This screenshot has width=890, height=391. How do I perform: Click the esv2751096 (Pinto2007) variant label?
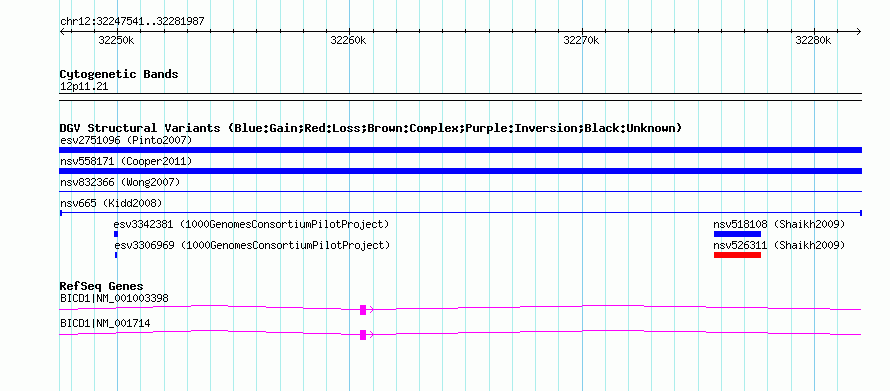tap(126, 140)
